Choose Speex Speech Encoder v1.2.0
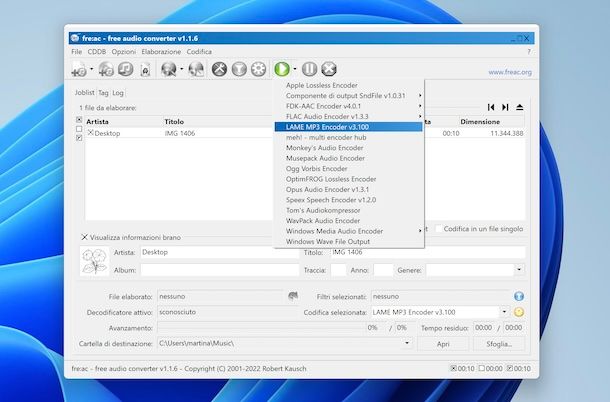The height and width of the screenshot is (402, 610). pyautogui.click(x=349, y=200)
